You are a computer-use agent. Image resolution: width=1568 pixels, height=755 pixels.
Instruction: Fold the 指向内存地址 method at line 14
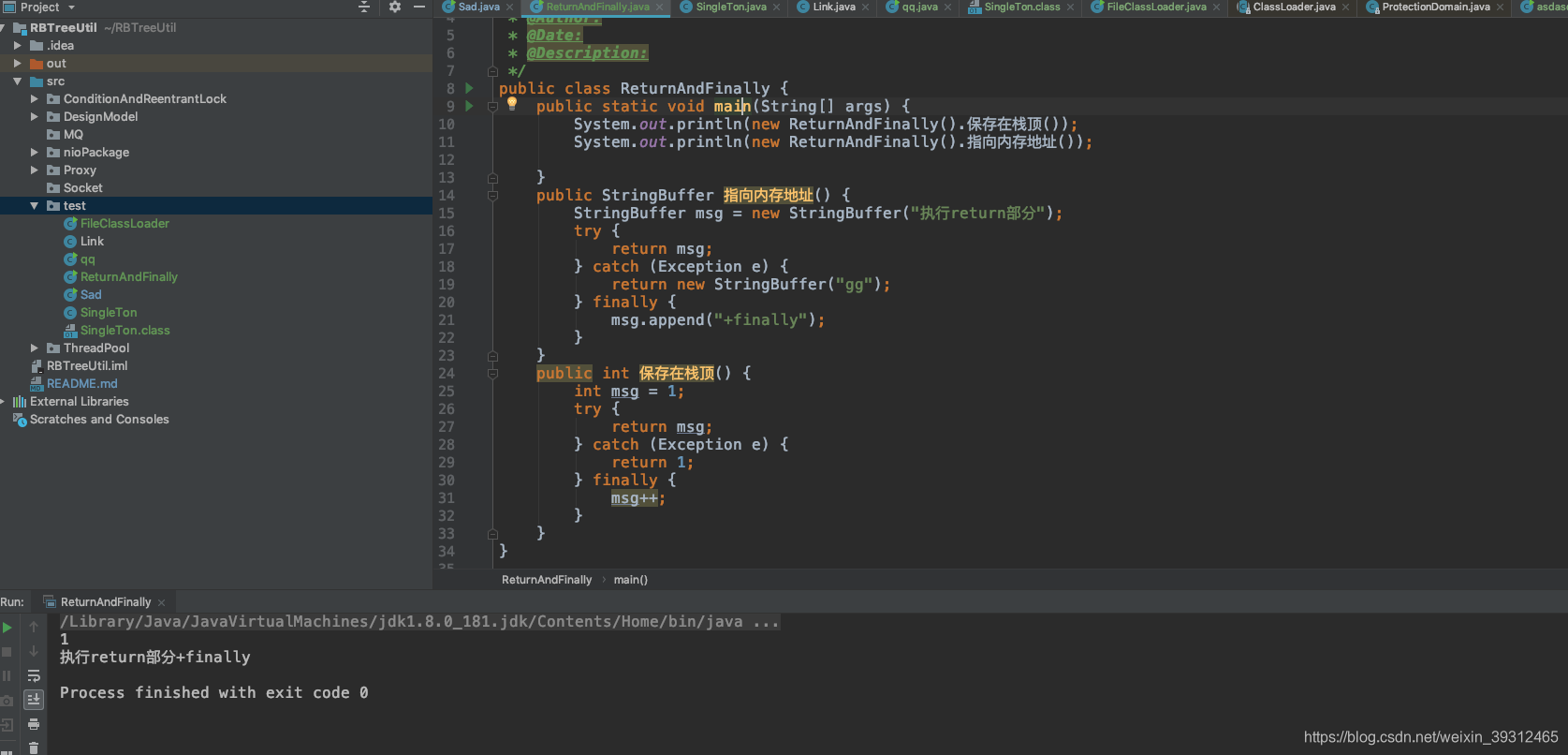492,196
